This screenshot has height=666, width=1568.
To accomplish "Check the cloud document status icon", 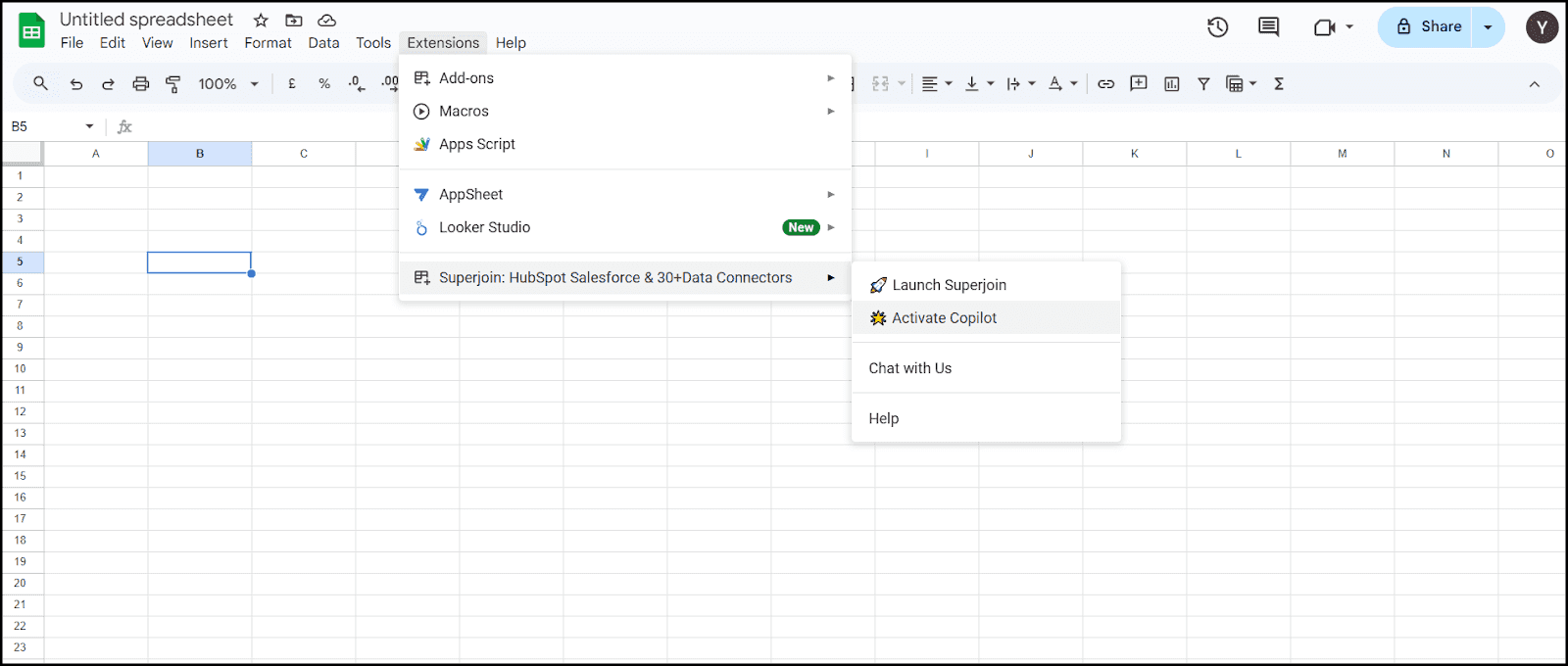I will 327,20.
